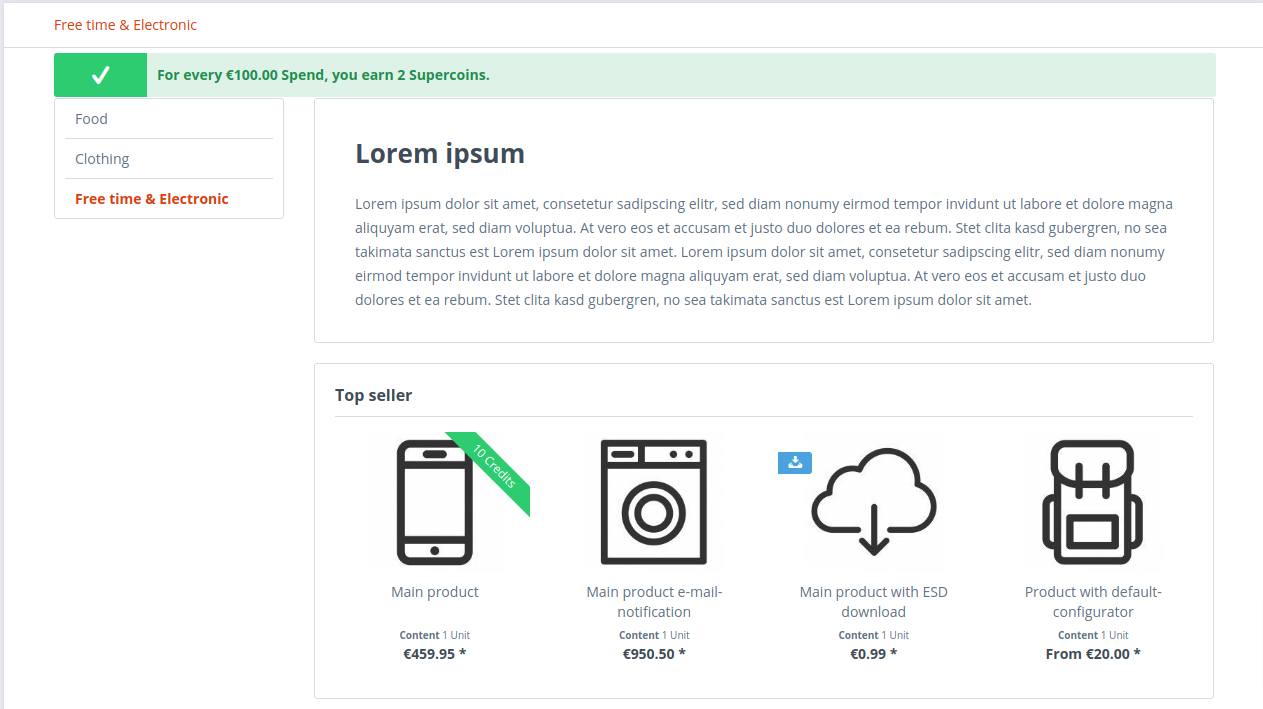The image size is (1263, 709).
Task: Click the green checkmark notification icon
Action: [100, 75]
